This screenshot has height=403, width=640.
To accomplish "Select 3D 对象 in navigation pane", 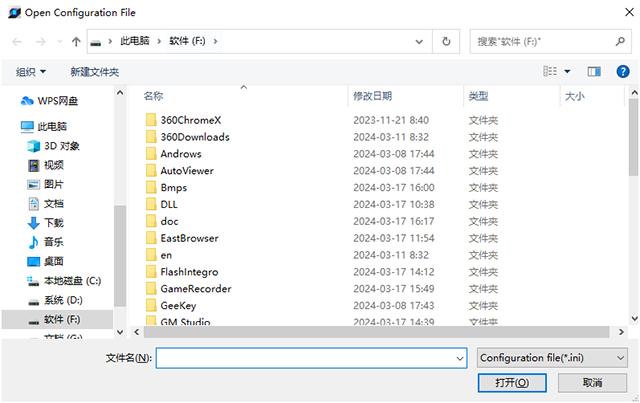I will [x=61, y=146].
